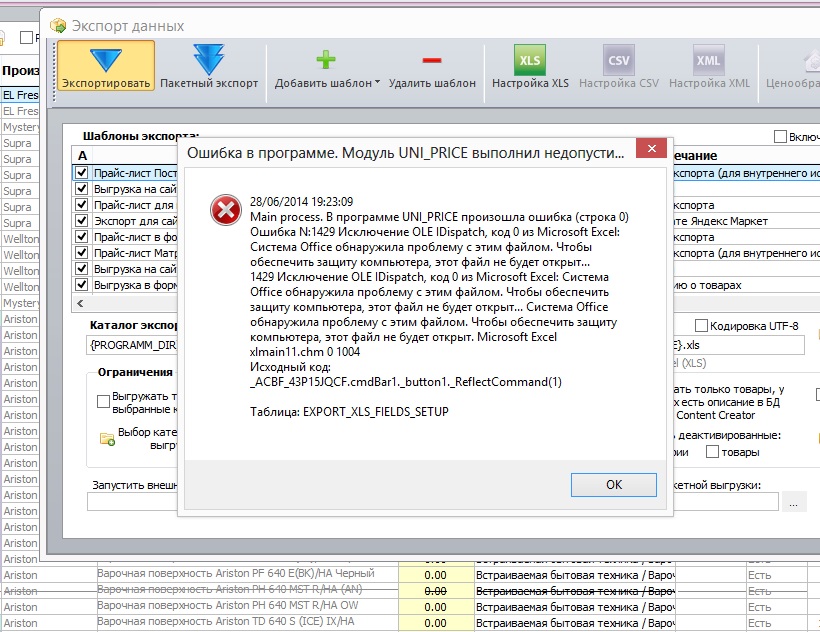Image resolution: width=820 pixels, height=632 pixels.
Task: Click Выбор категорий folder icon
Action: click(107, 439)
